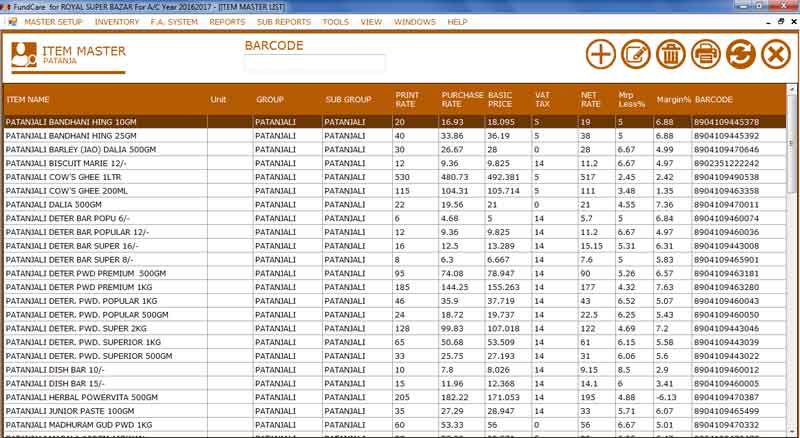Click the PURCHASE RATE column header
The width and height of the screenshot is (800, 438).
coord(462,100)
